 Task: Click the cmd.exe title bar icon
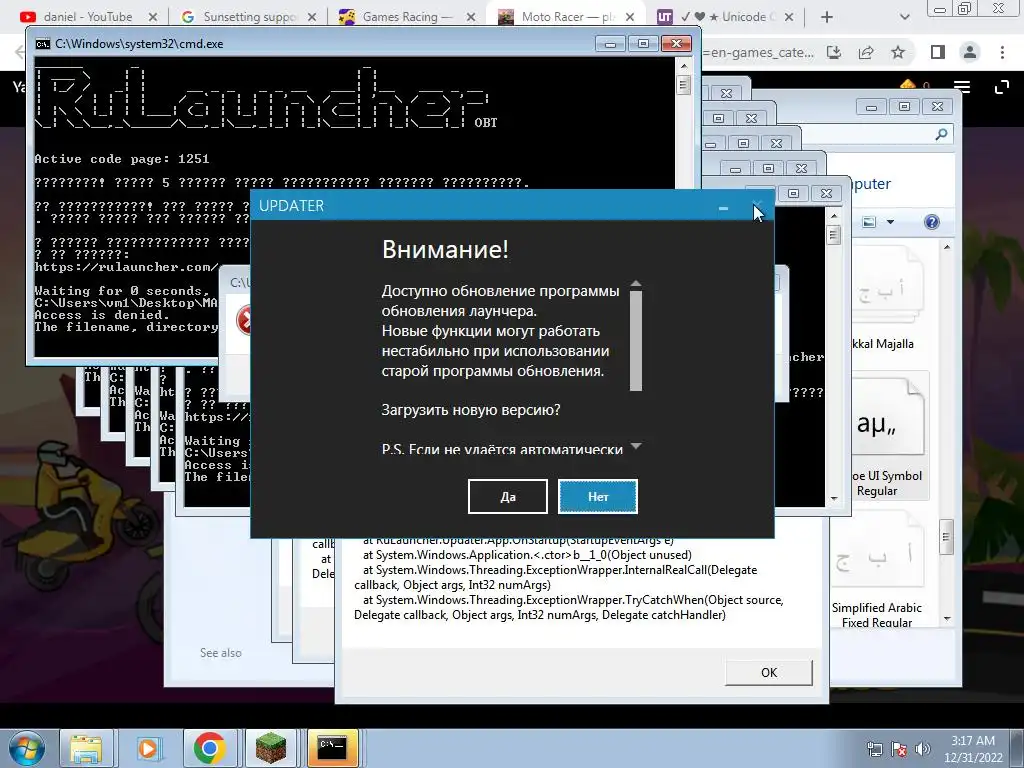42,44
